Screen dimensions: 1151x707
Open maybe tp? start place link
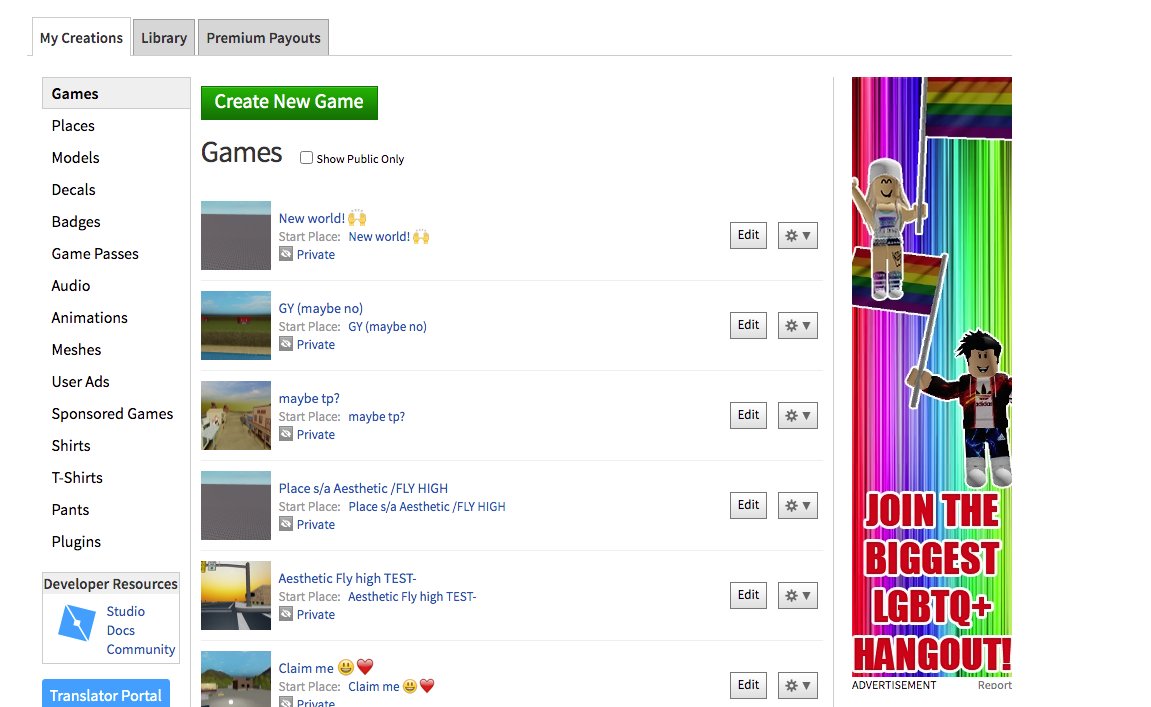point(377,416)
